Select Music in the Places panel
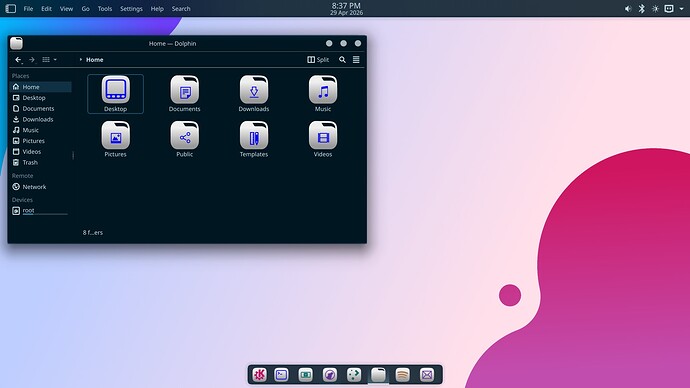This screenshot has width=690, height=388. (40, 130)
